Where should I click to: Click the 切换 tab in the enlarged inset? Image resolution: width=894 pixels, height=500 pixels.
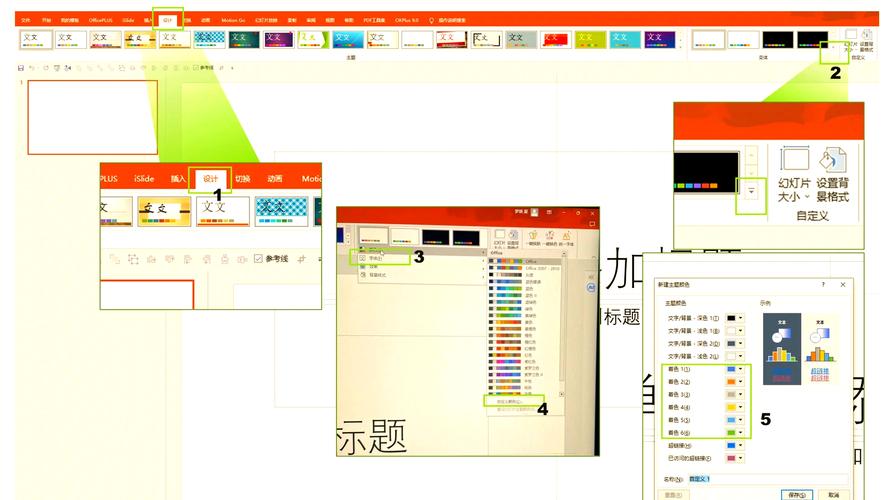pos(242,178)
